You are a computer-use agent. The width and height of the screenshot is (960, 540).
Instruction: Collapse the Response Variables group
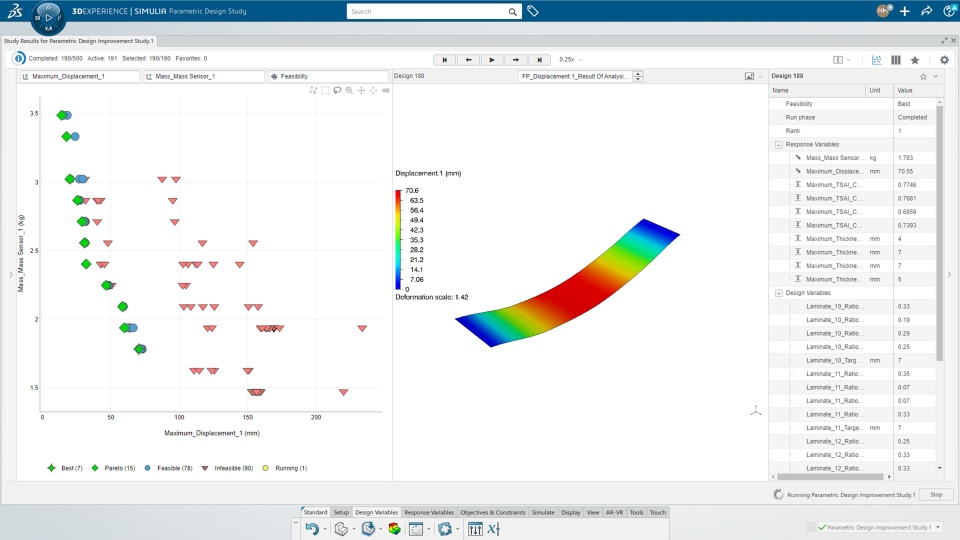779,145
